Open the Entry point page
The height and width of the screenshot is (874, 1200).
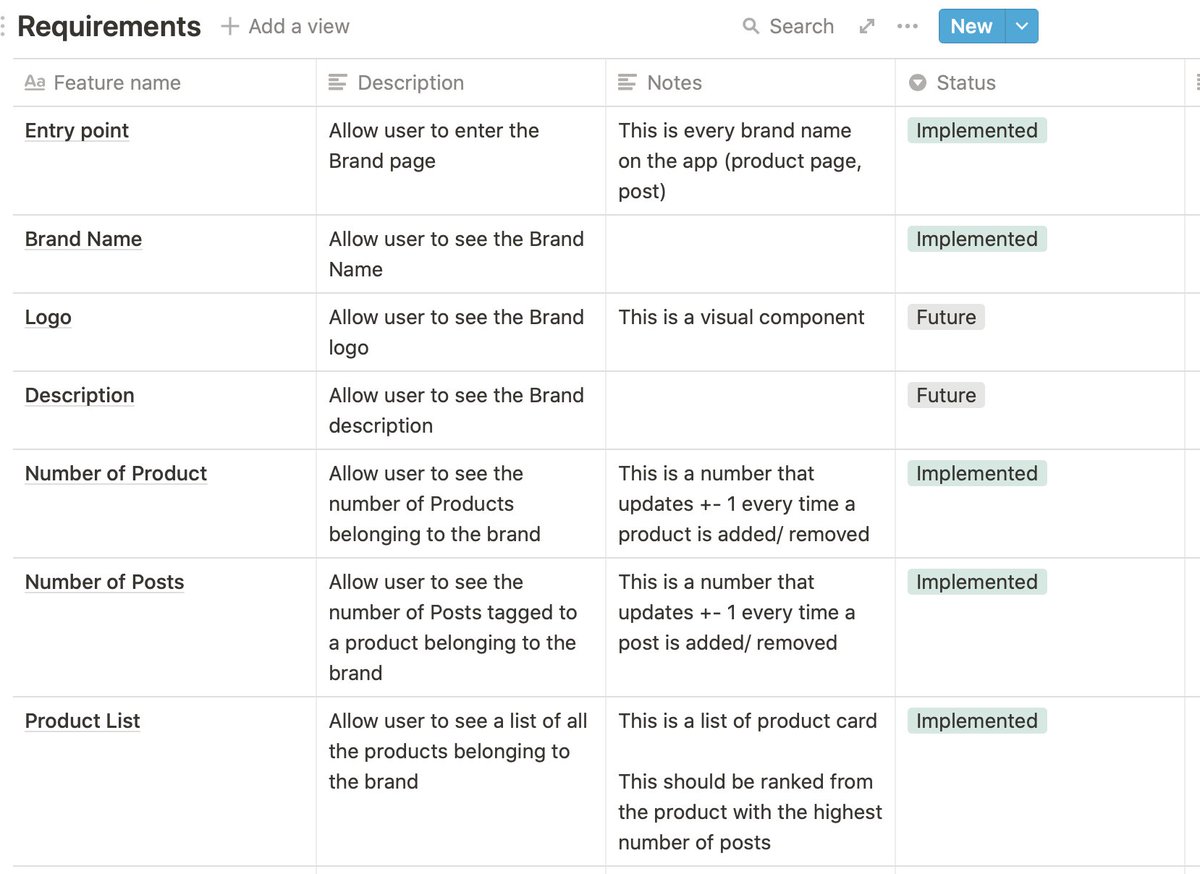click(77, 131)
